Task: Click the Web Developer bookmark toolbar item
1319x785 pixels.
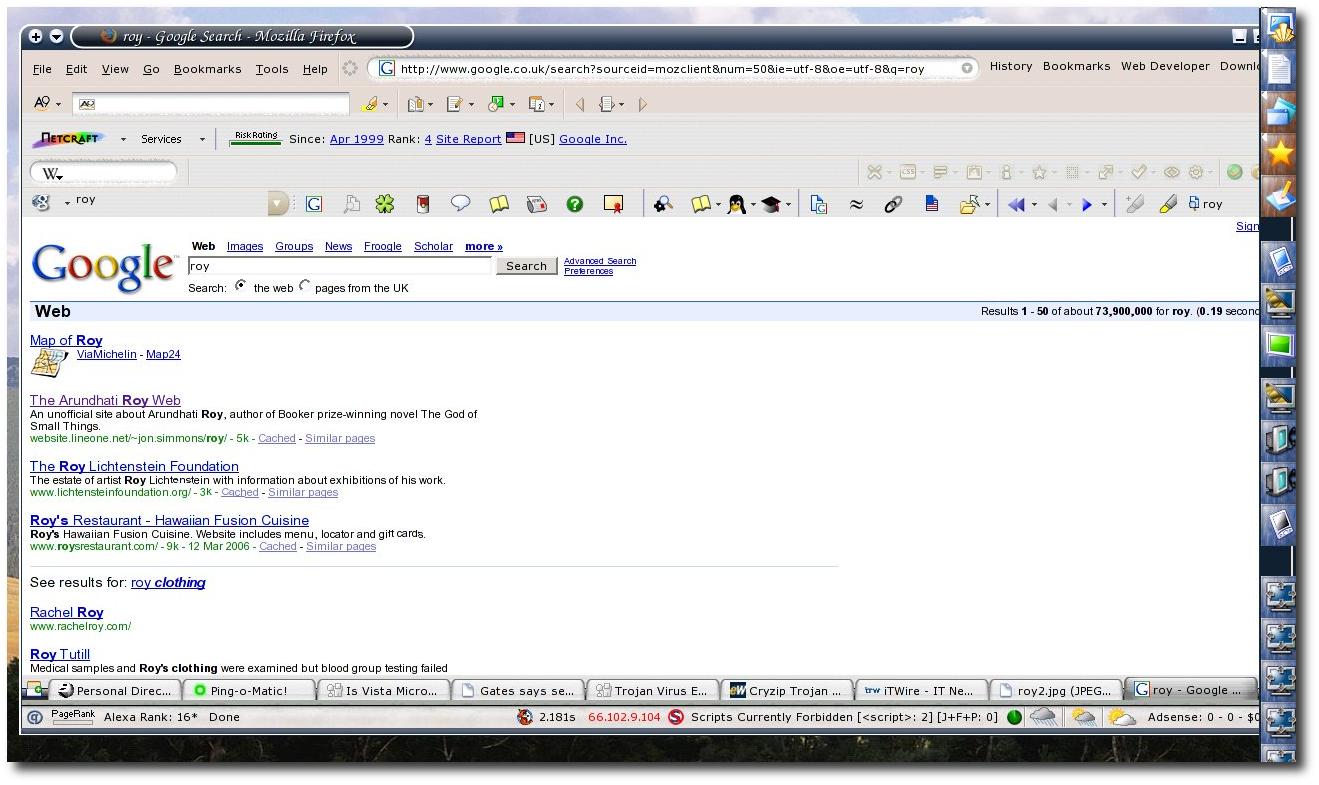Action: [1165, 66]
